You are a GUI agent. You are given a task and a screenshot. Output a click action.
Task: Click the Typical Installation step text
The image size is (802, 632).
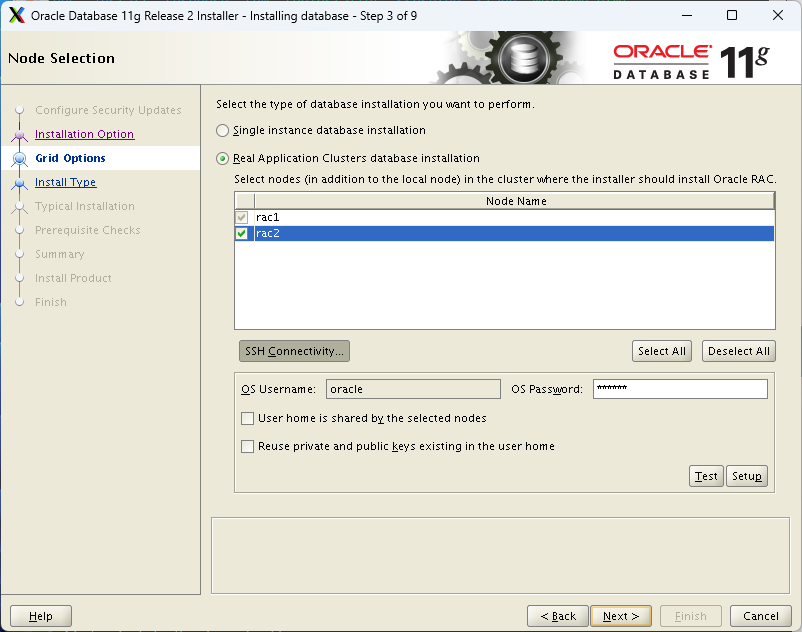[85, 206]
